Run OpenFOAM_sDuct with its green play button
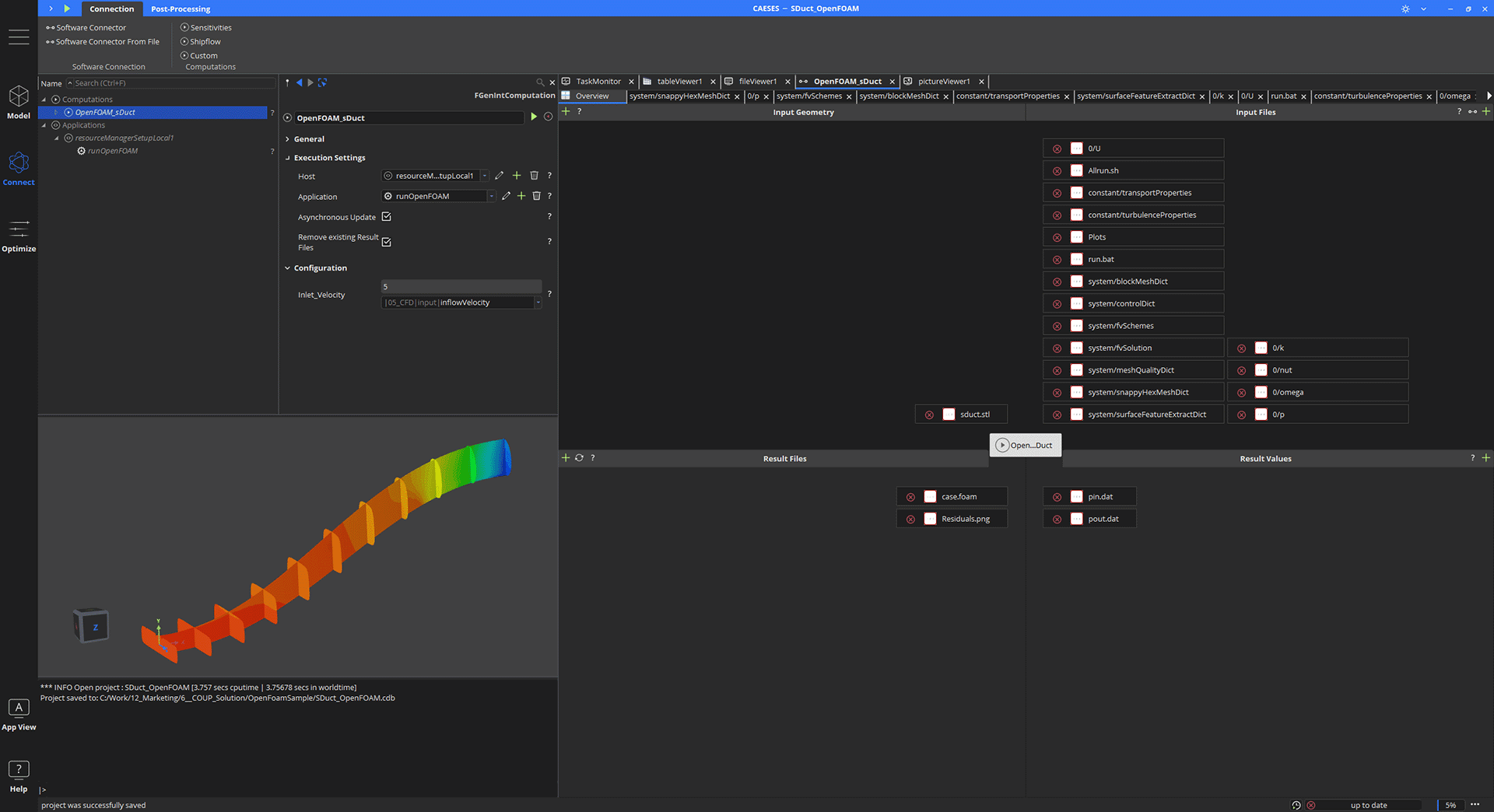The image size is (1494, 812). point(534,117)
